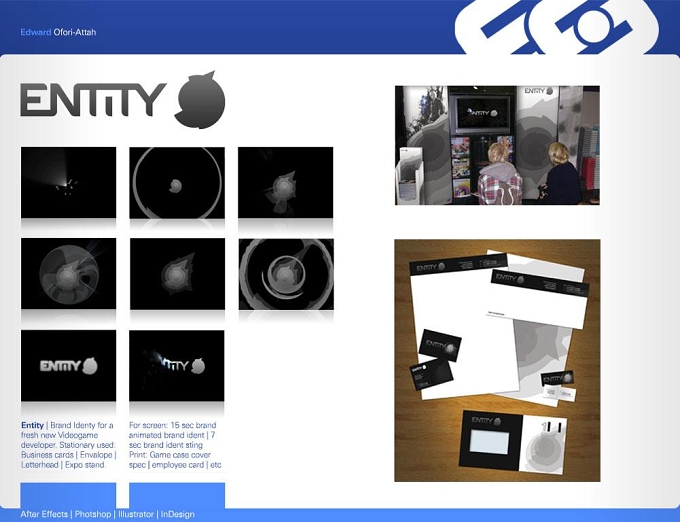Screen dimensions: 680x522
Task: Click the 'Illustrator' software label
Action: [136, 514]
